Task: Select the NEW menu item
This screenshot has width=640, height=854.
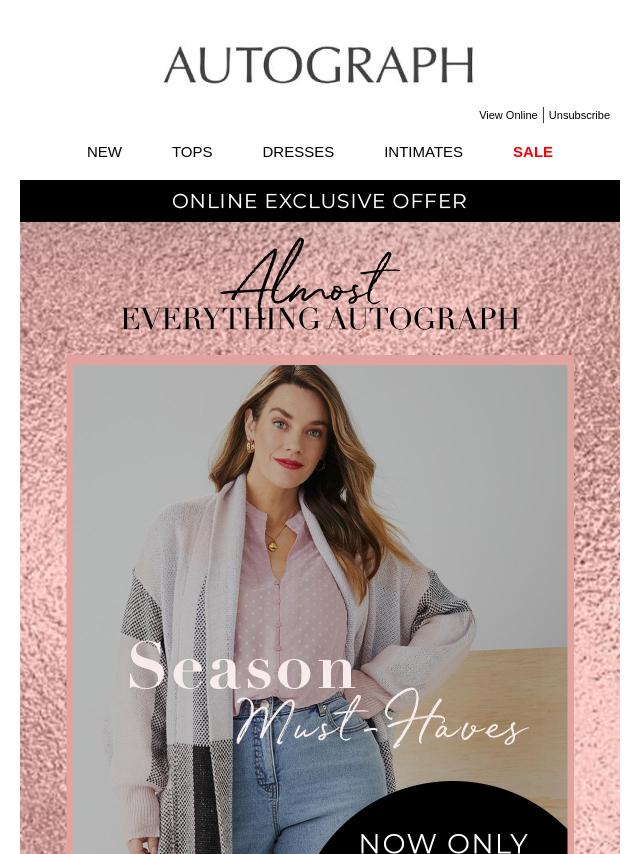Action: pos(104,152)
